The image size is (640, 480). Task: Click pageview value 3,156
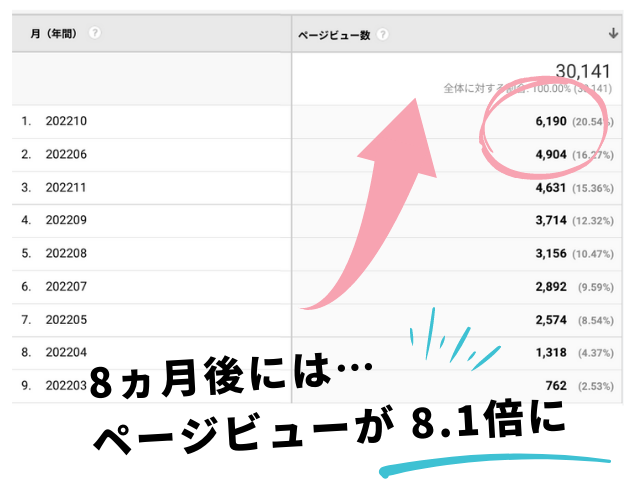(551, 253)
